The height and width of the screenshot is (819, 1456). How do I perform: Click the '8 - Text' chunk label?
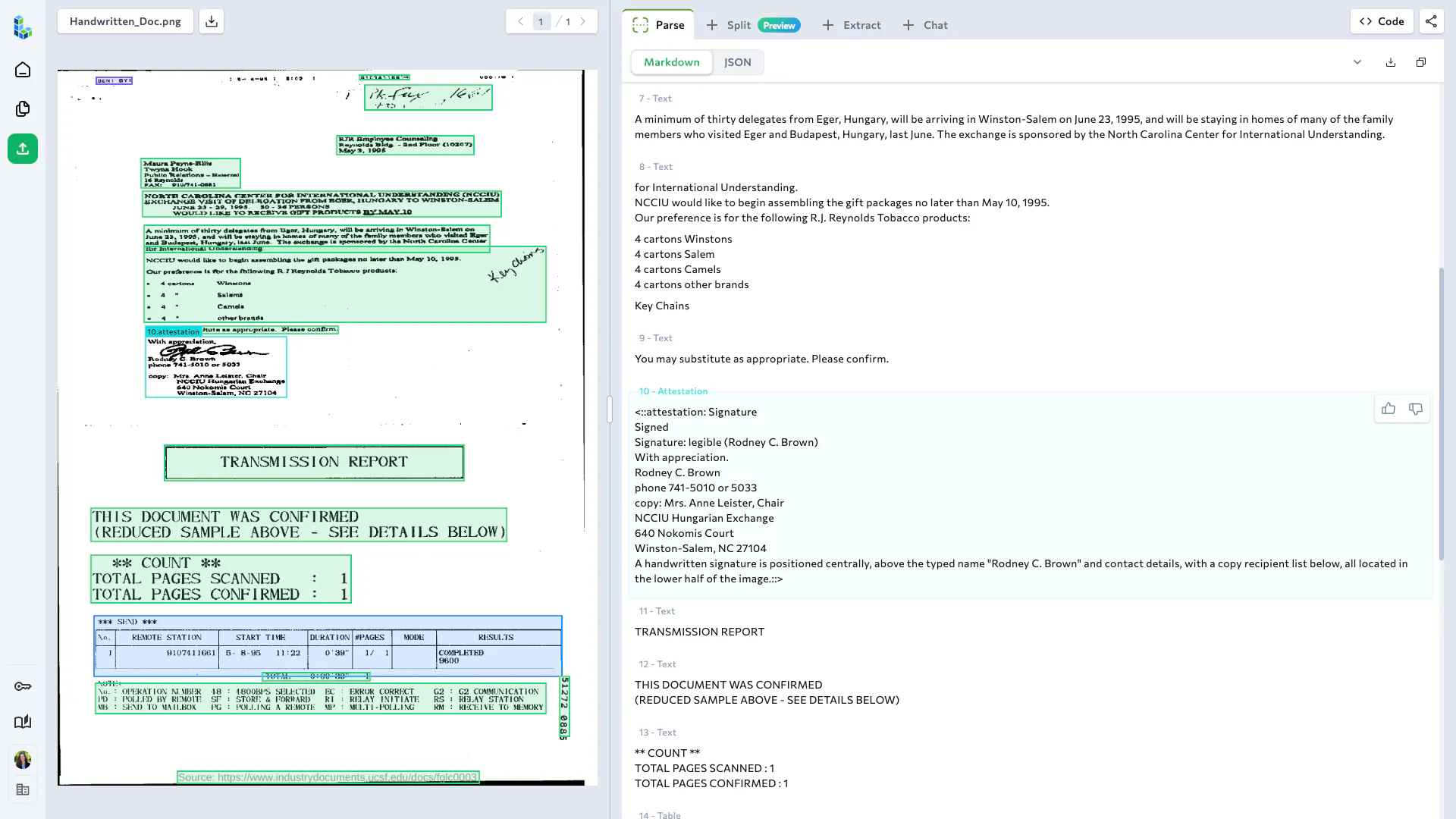656,167
